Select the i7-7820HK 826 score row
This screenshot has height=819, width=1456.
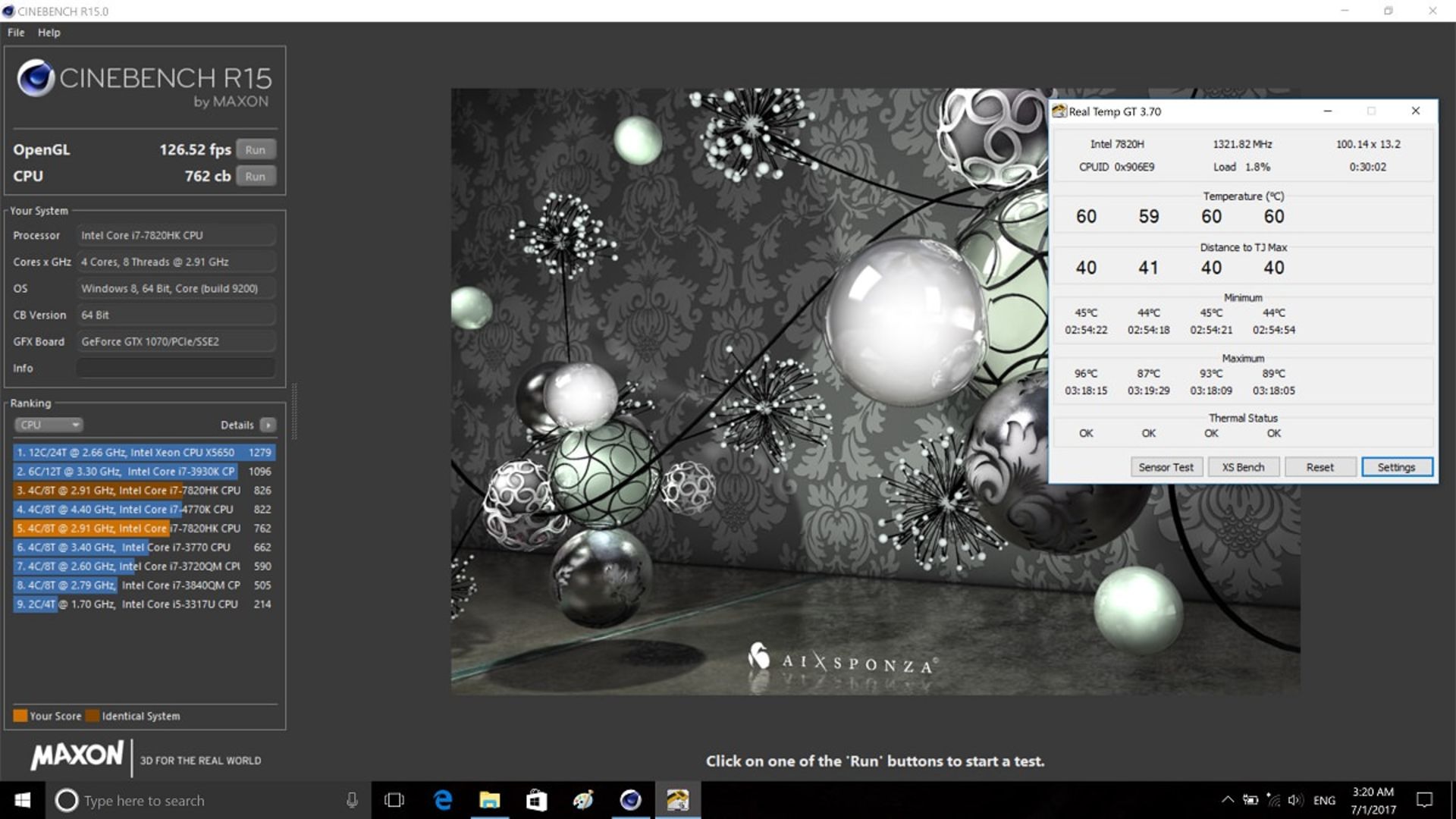[144, 490]
